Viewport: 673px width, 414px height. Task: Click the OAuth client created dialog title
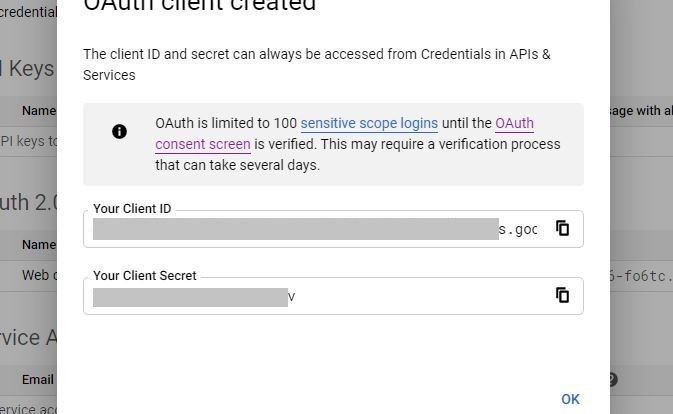coord(200,4)
